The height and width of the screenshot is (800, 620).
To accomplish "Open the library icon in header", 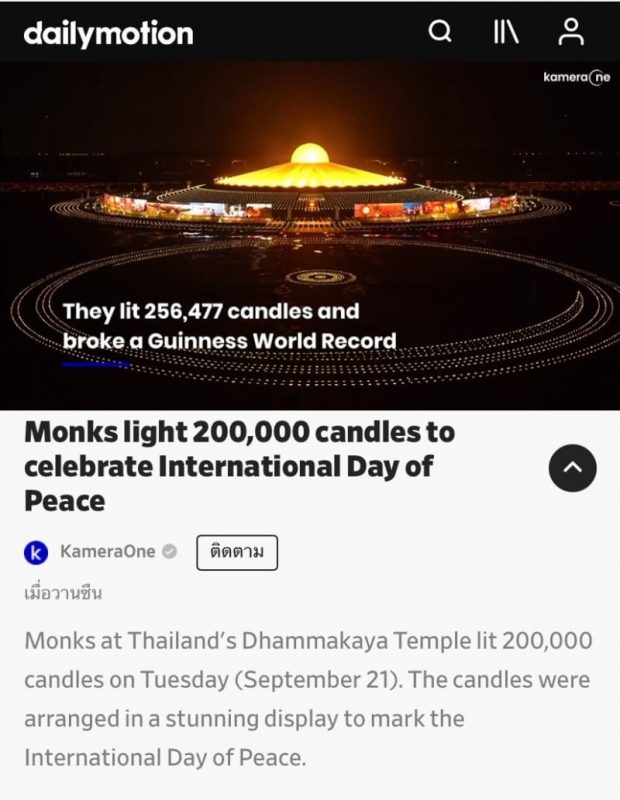I will [506, 33].
